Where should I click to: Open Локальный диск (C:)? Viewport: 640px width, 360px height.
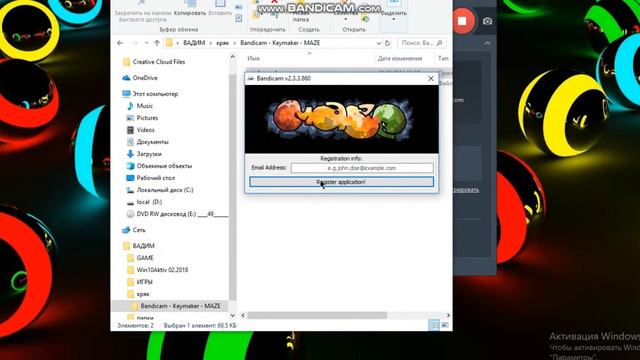pos(165,190)
